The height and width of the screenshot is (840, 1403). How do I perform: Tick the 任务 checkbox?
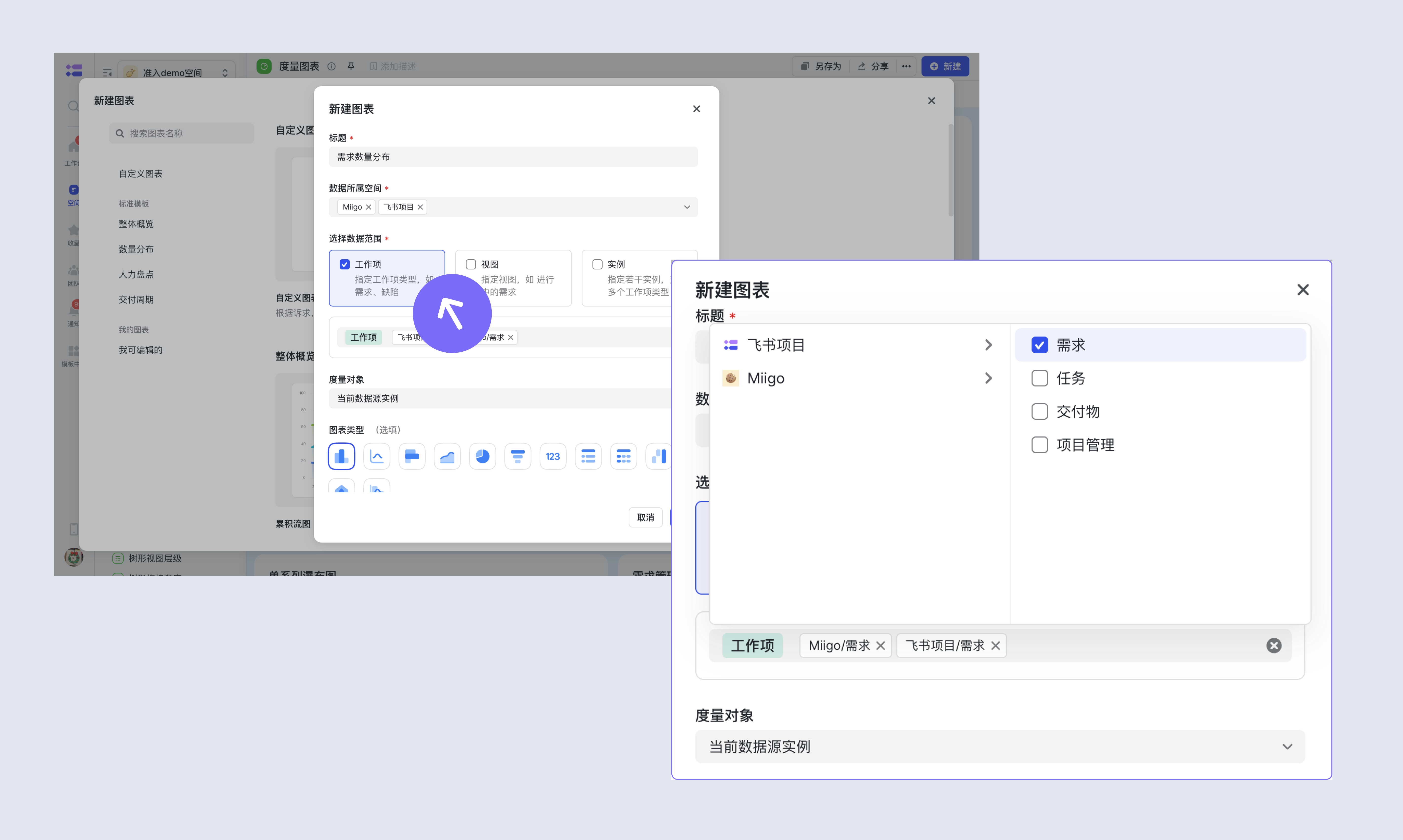pos(1039,378)
